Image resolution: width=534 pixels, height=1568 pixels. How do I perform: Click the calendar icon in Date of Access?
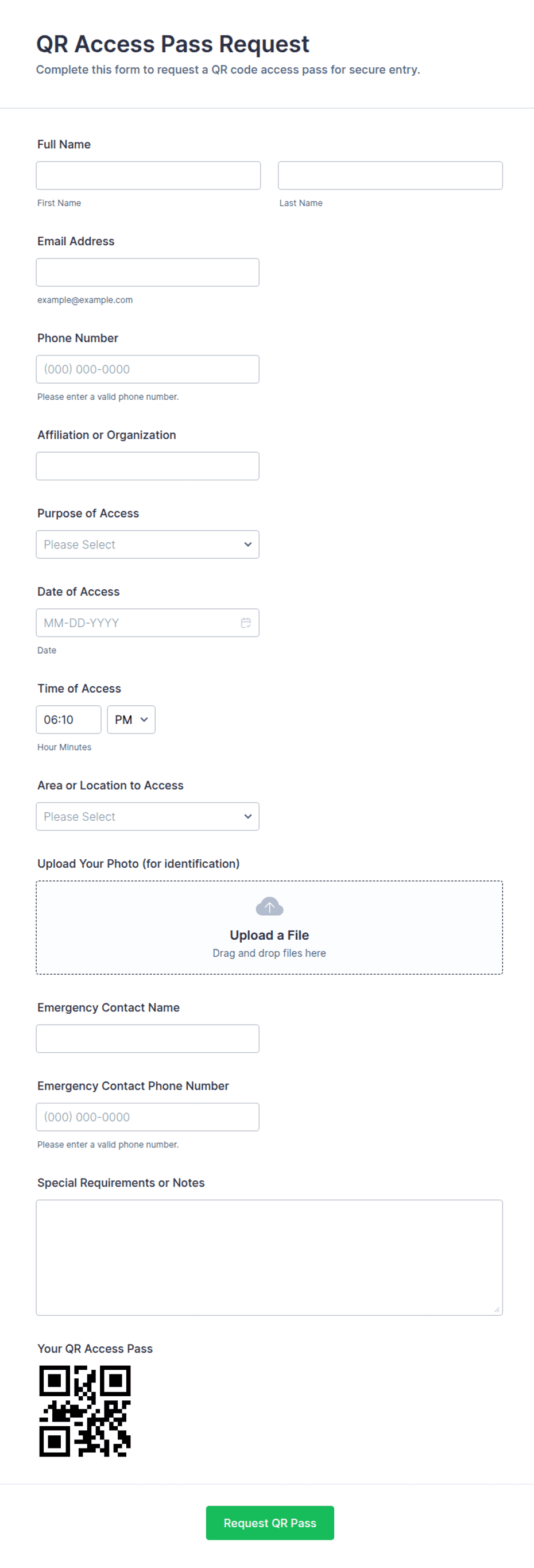(x=246, y=623)
